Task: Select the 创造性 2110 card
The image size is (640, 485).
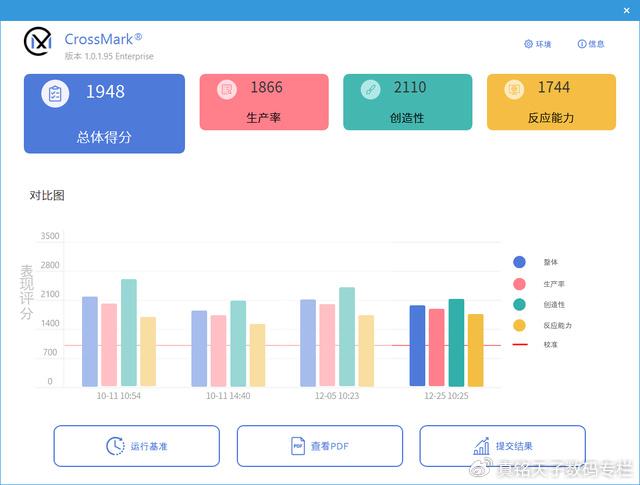Action: click(408, 102)
